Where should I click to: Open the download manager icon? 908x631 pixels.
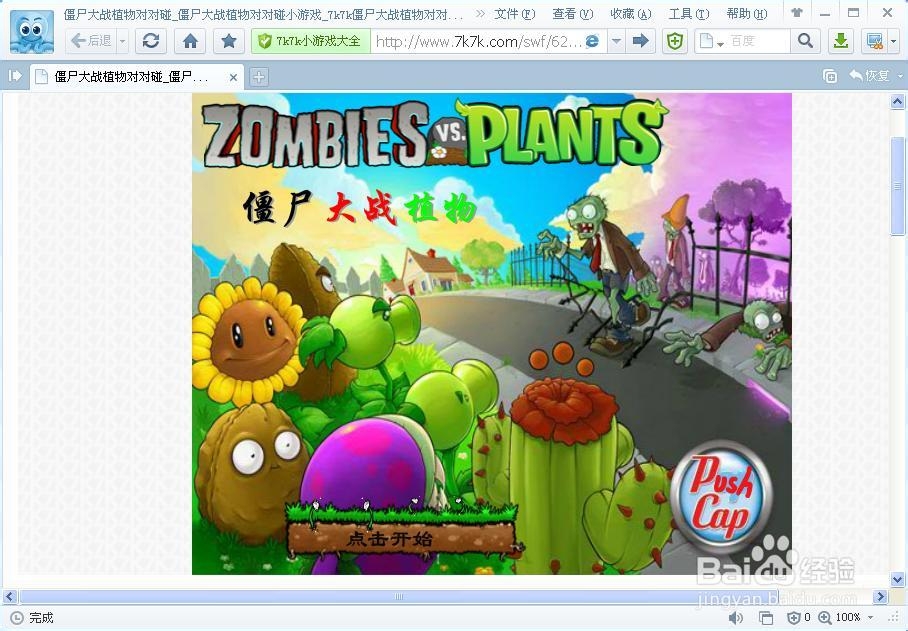click(x=840, y=41)
